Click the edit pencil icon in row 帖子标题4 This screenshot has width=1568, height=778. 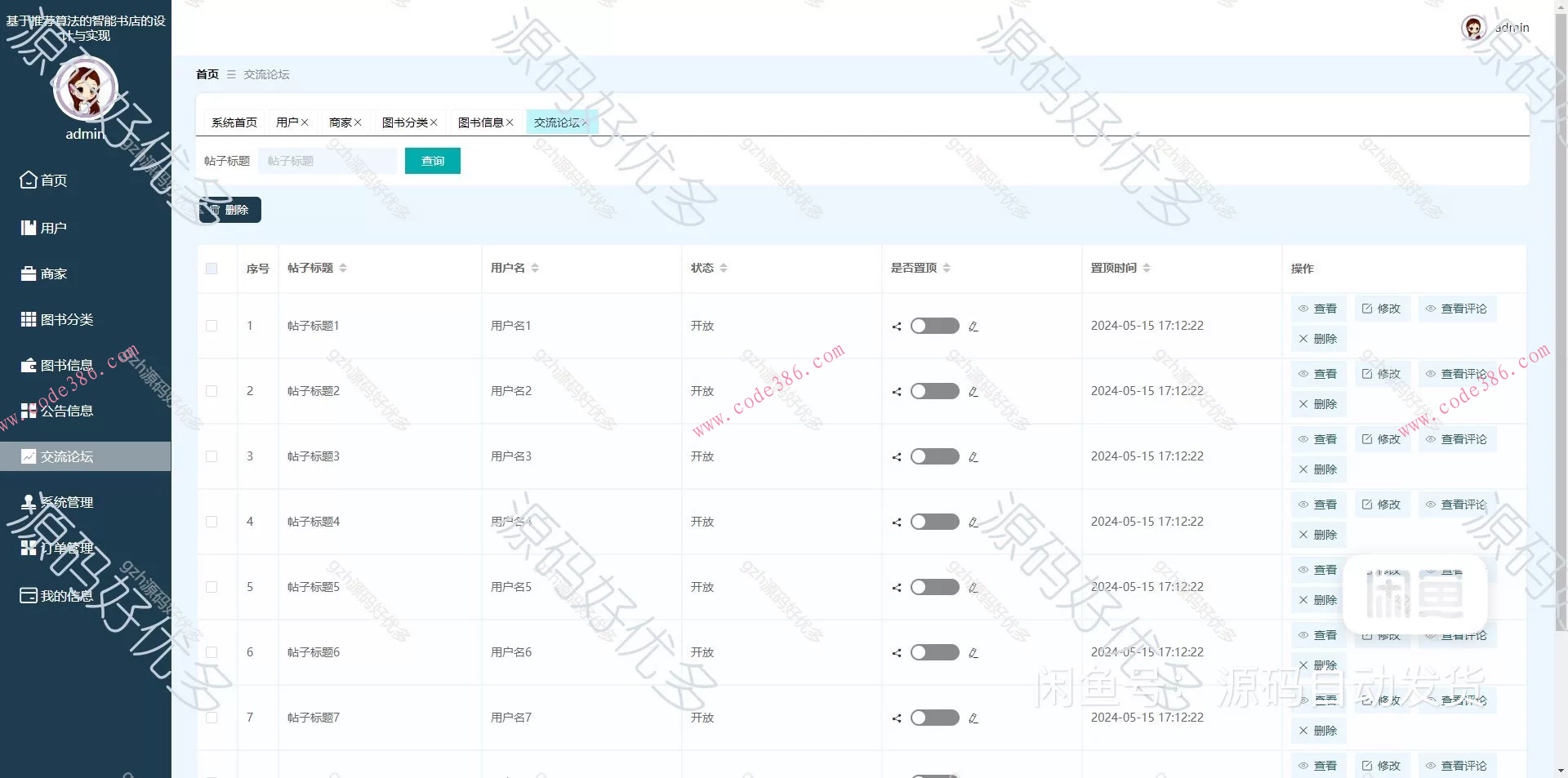(x=973, y=522)
